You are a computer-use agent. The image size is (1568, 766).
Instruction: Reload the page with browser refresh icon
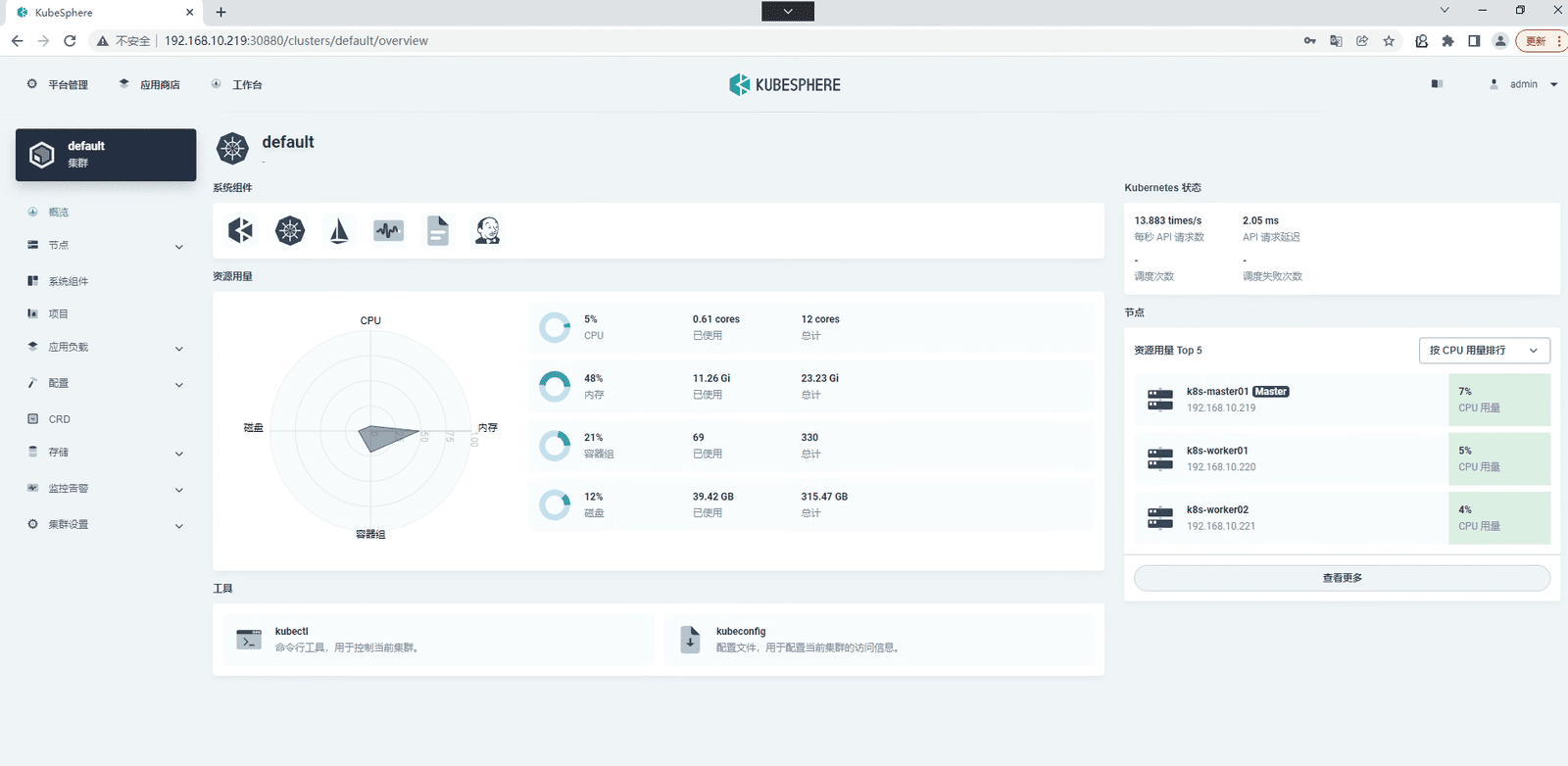70,40
